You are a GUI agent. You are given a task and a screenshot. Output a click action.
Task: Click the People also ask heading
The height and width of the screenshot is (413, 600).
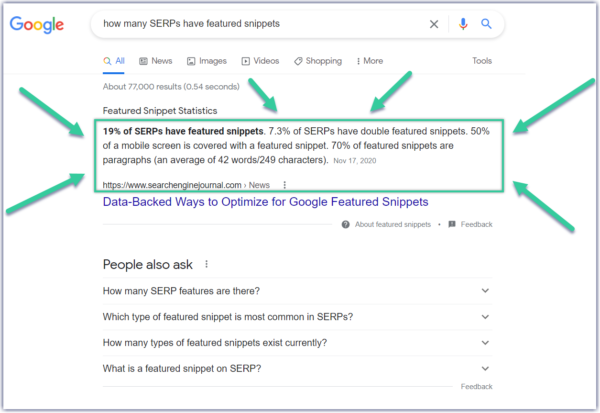tap(148, 264)
